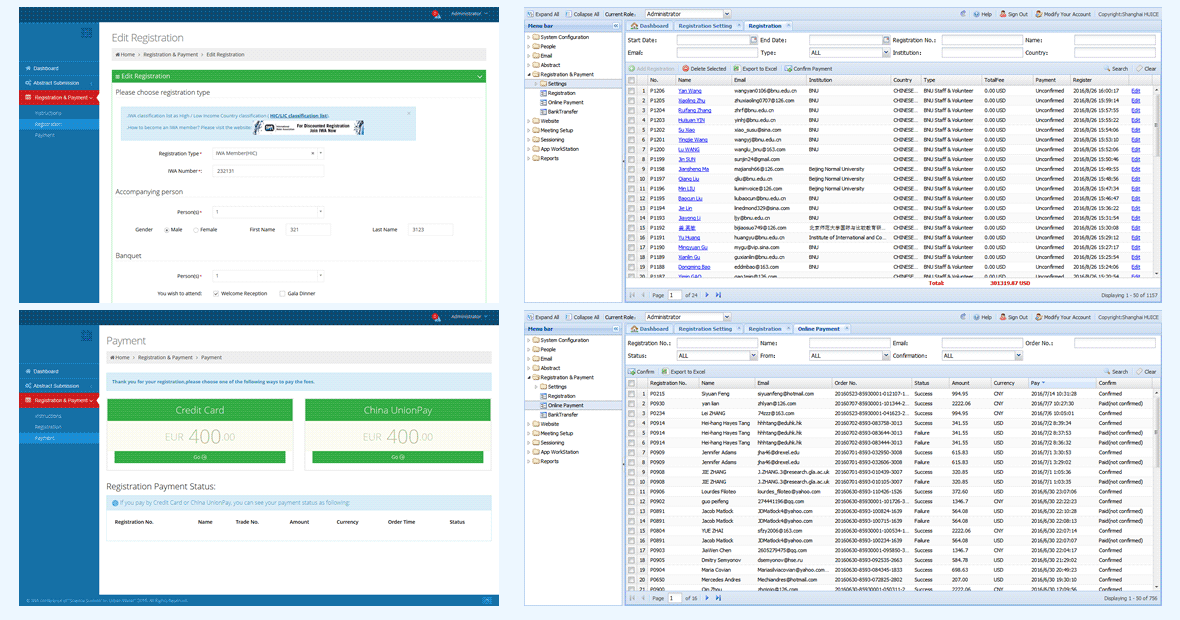Expand System Configuration folder in Registration window tree
Screen dimensions: 1180x620
(529, 37)
